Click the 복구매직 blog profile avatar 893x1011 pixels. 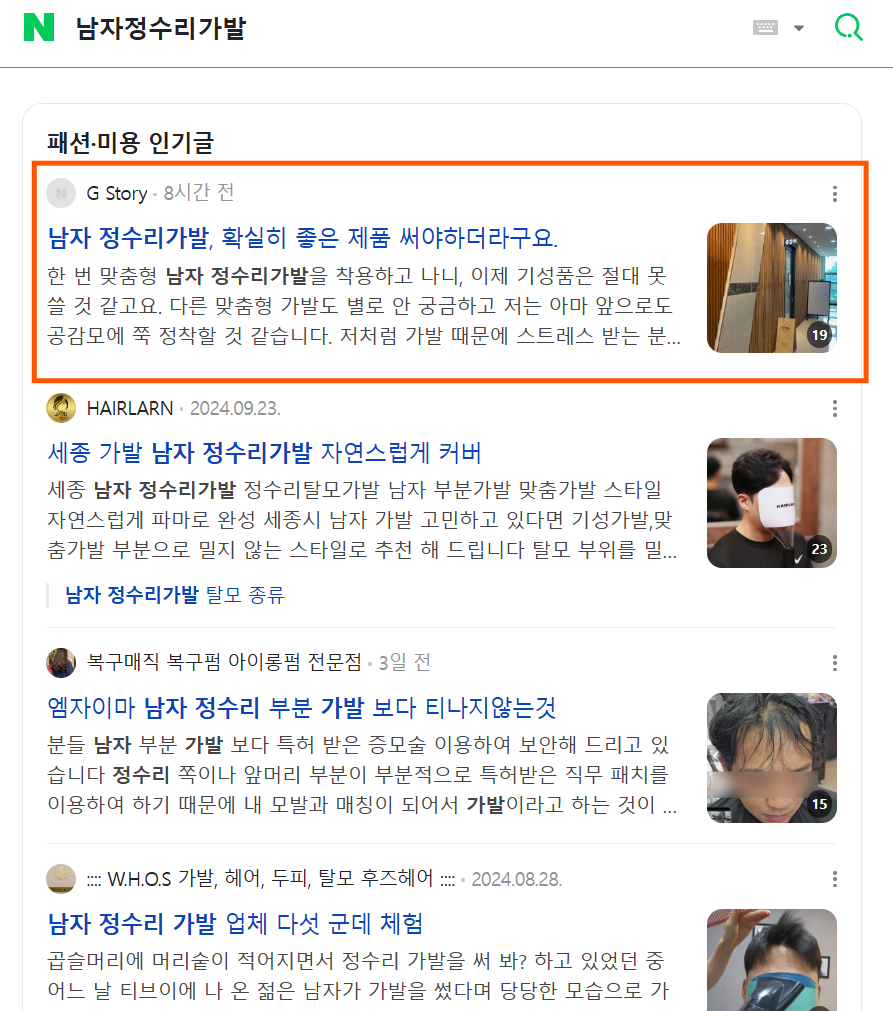click(x=61, y=663)
